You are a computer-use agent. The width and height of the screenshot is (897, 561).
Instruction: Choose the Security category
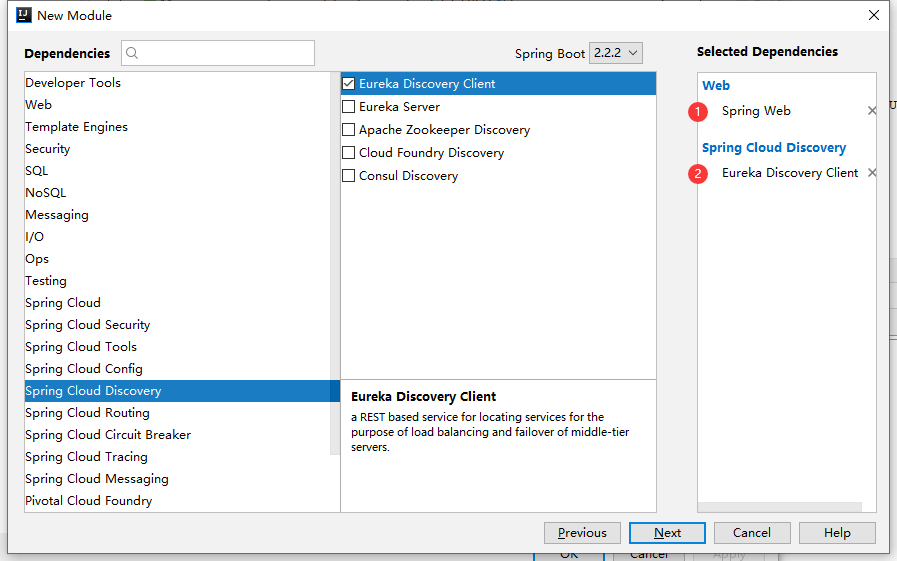point(177,149)
